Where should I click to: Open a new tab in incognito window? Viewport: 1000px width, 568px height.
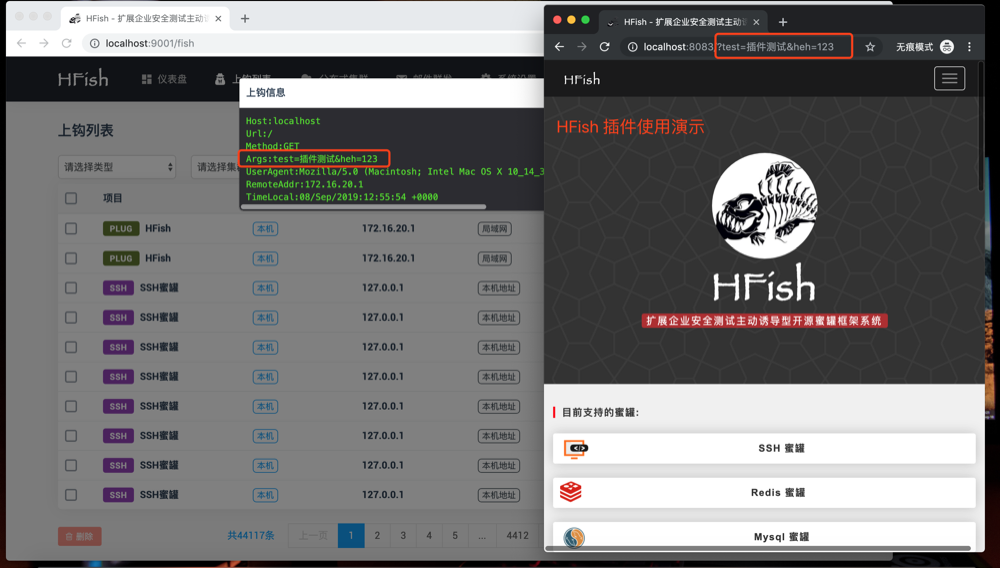click(783, 22)
